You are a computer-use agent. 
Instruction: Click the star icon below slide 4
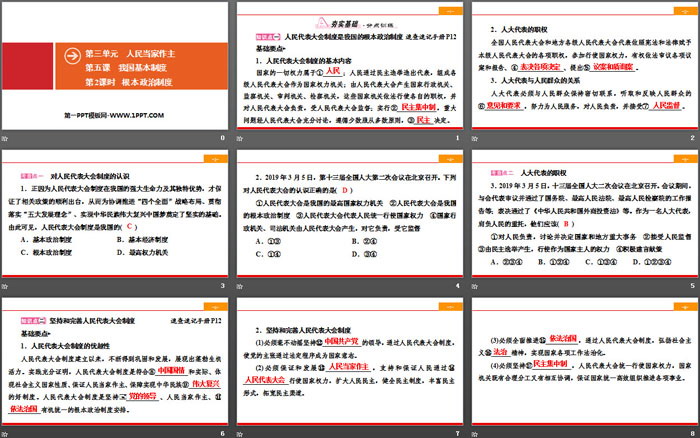tap(240, 286)
